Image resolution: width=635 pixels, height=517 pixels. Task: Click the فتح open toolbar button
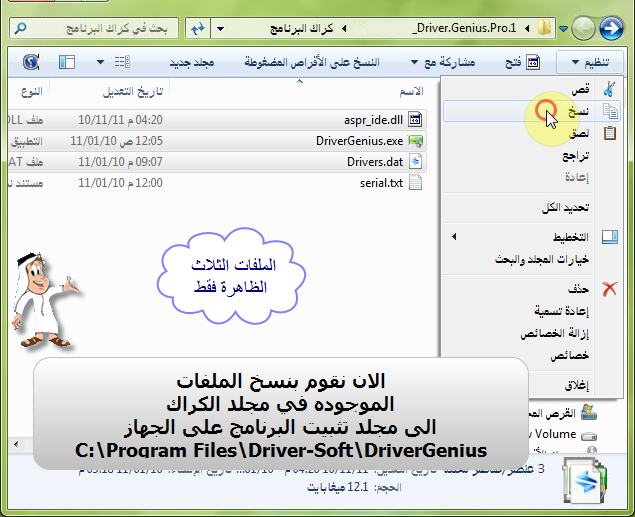[522, 62]
